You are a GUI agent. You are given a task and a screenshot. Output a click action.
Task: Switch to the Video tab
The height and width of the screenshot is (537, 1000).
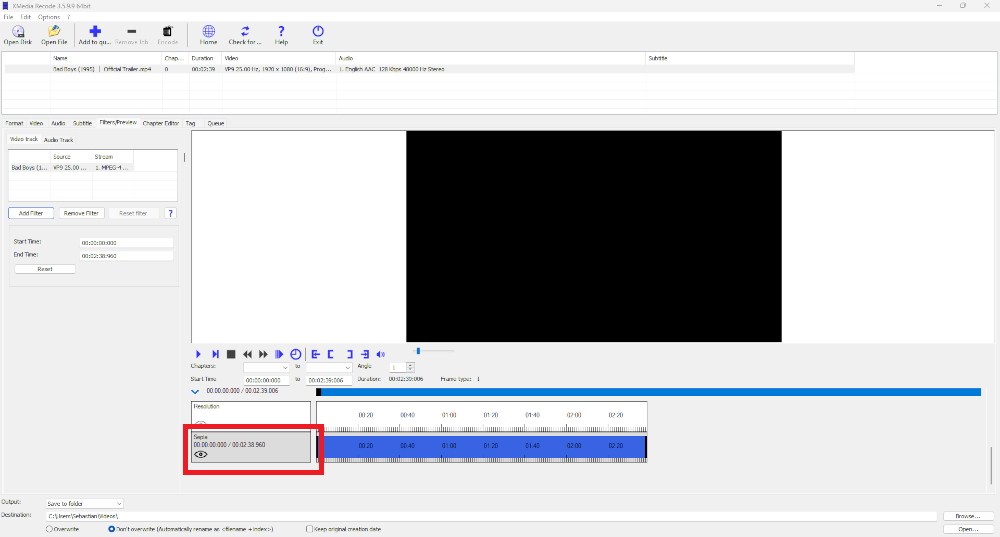click(x=36, y=123)
